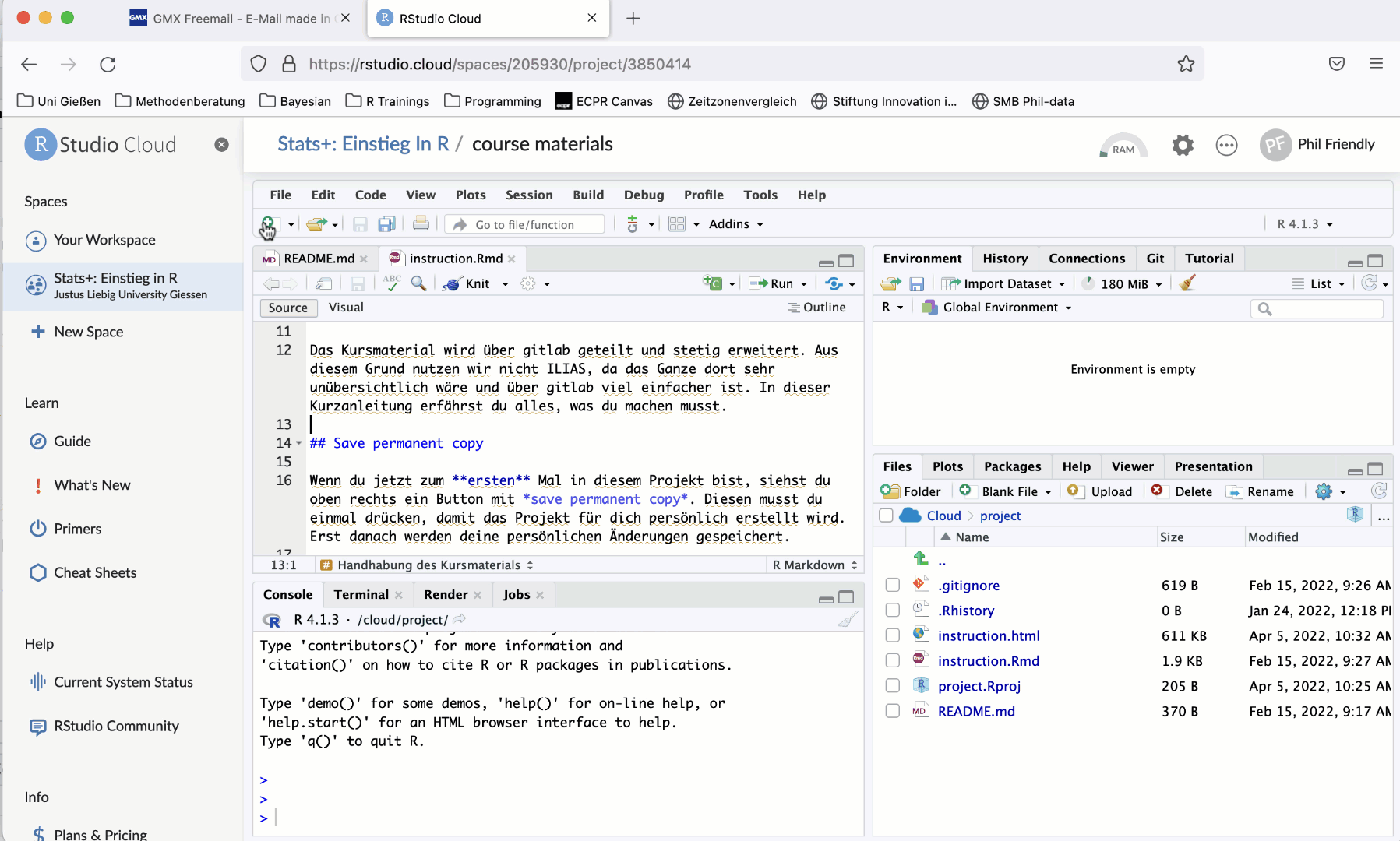1400x841 pixels.
Task: Click the Show in new window icon
Action: tap(324, 284)
